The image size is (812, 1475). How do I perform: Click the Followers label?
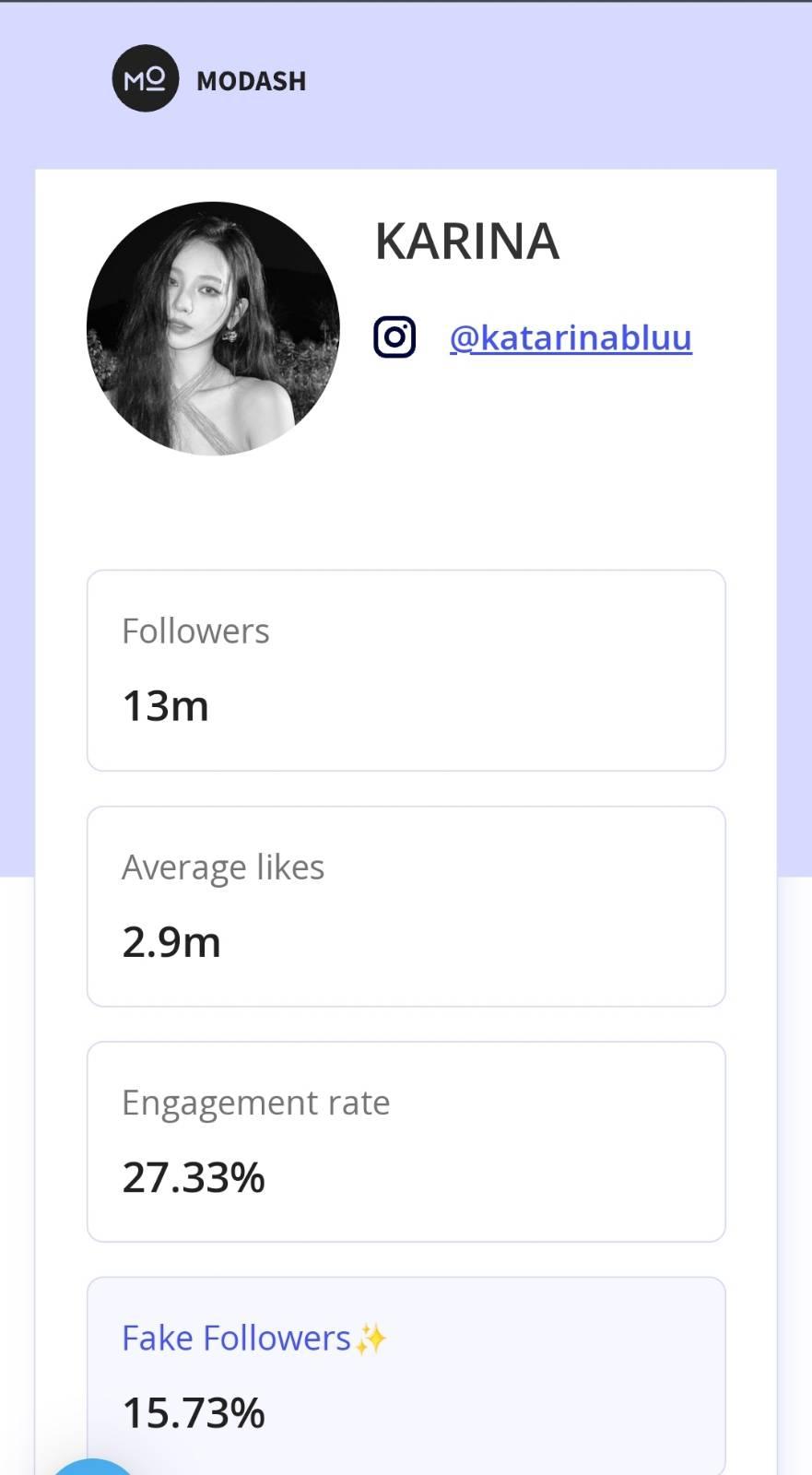[x=195, y=631]
